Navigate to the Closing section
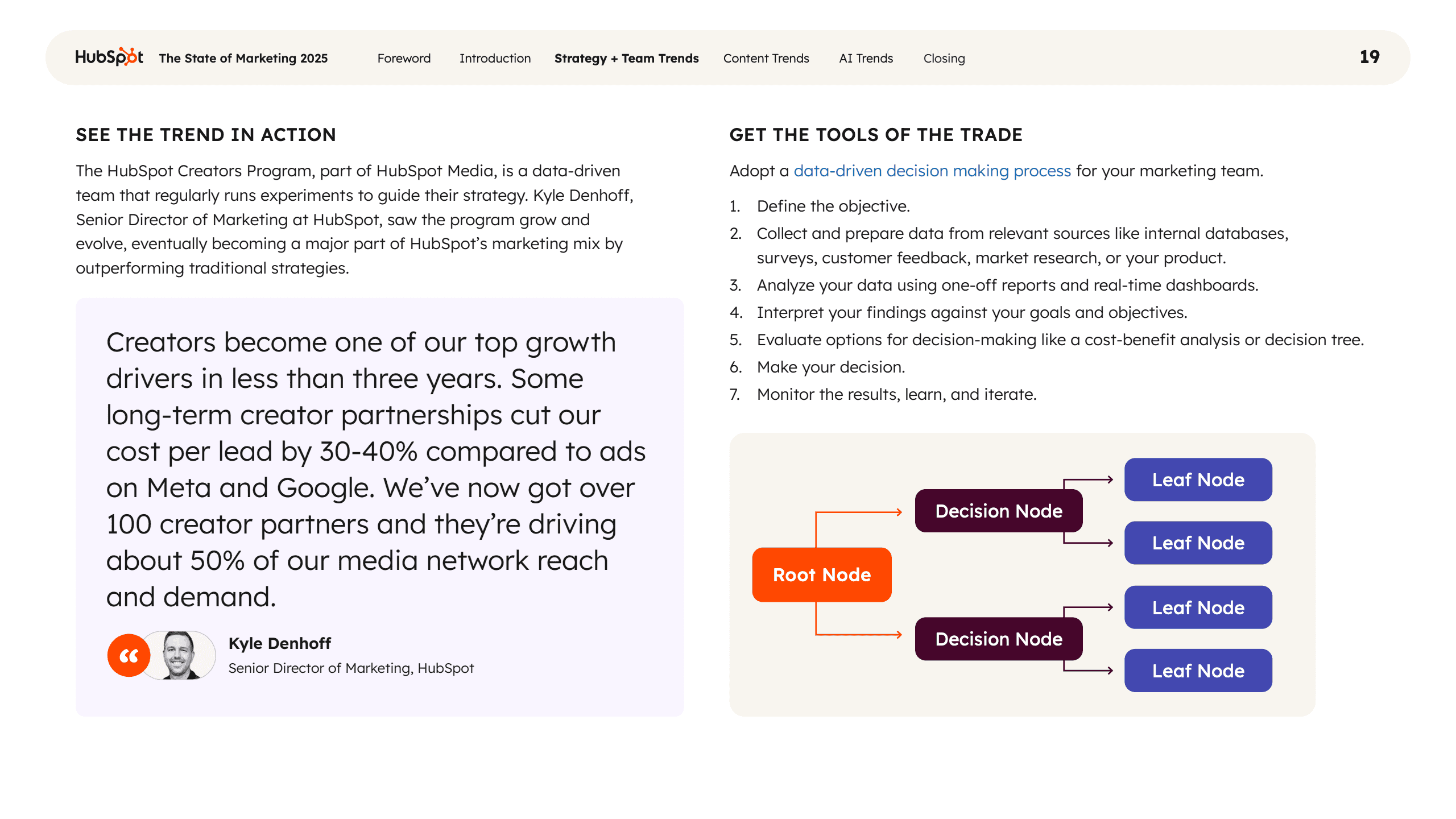Image resolution: width=1456 pixels, height=819 pixels. tap(944, 58)
